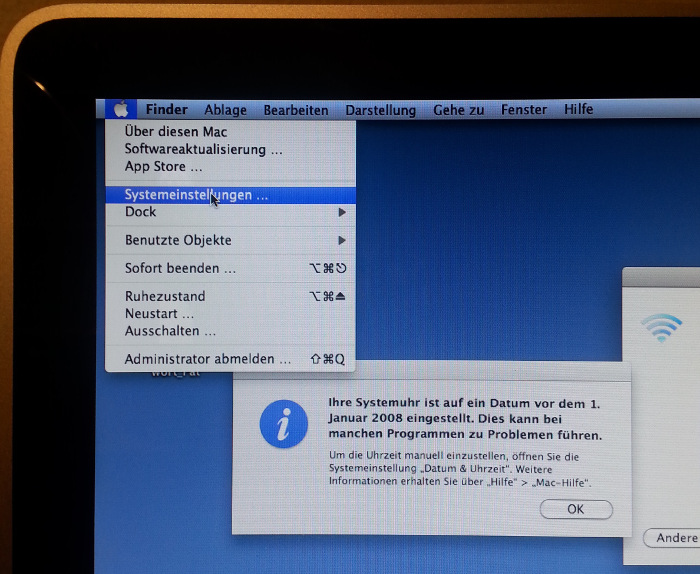700x574 pixels.
Task: Select Sofort beenden menu entry
Action: pos(230,268)
